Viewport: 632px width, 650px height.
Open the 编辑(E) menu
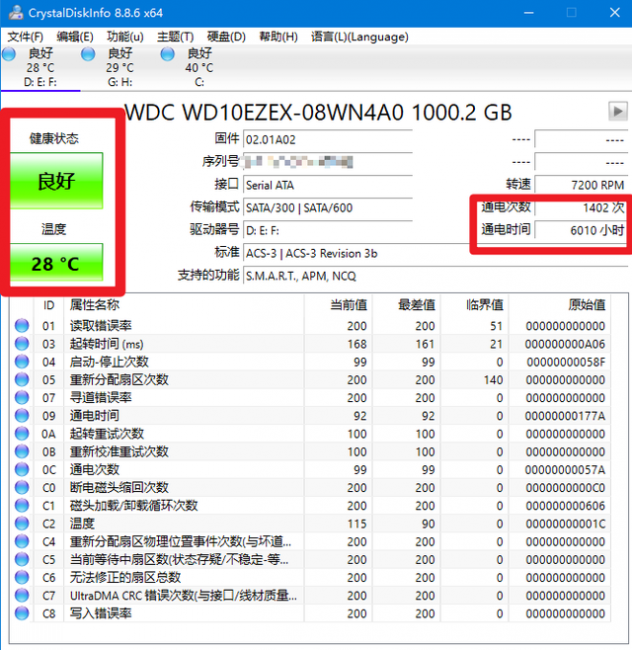(75, 37)
